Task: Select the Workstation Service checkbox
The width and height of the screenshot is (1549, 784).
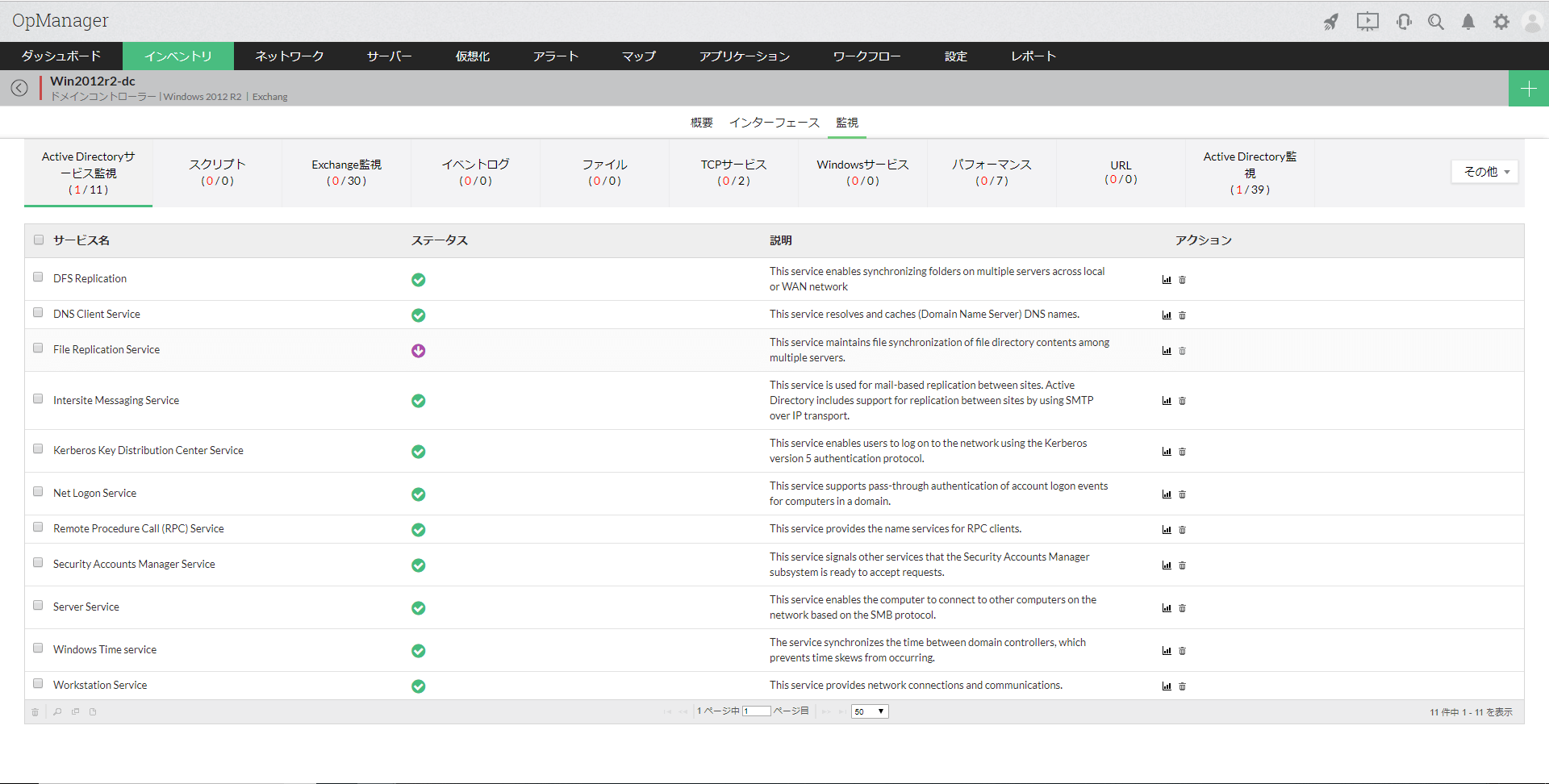Action: [x=38, y=684]
